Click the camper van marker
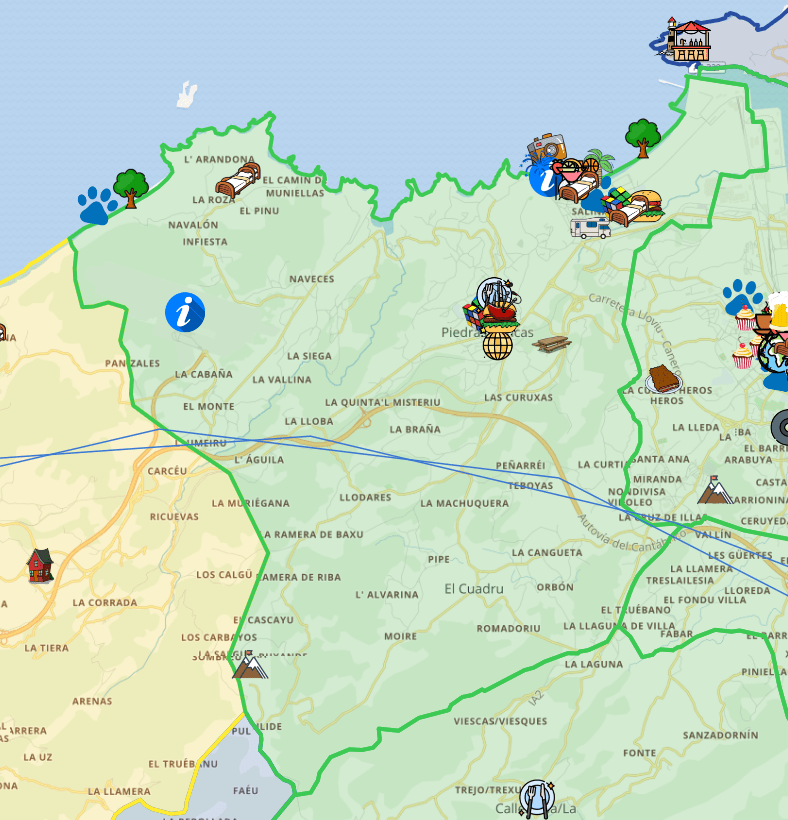Screen dimensions: 788x820 590,228
